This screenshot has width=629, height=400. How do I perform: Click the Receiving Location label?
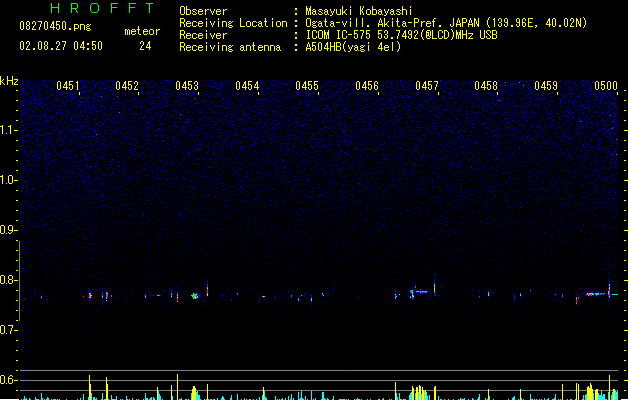[x=233, y=23]
